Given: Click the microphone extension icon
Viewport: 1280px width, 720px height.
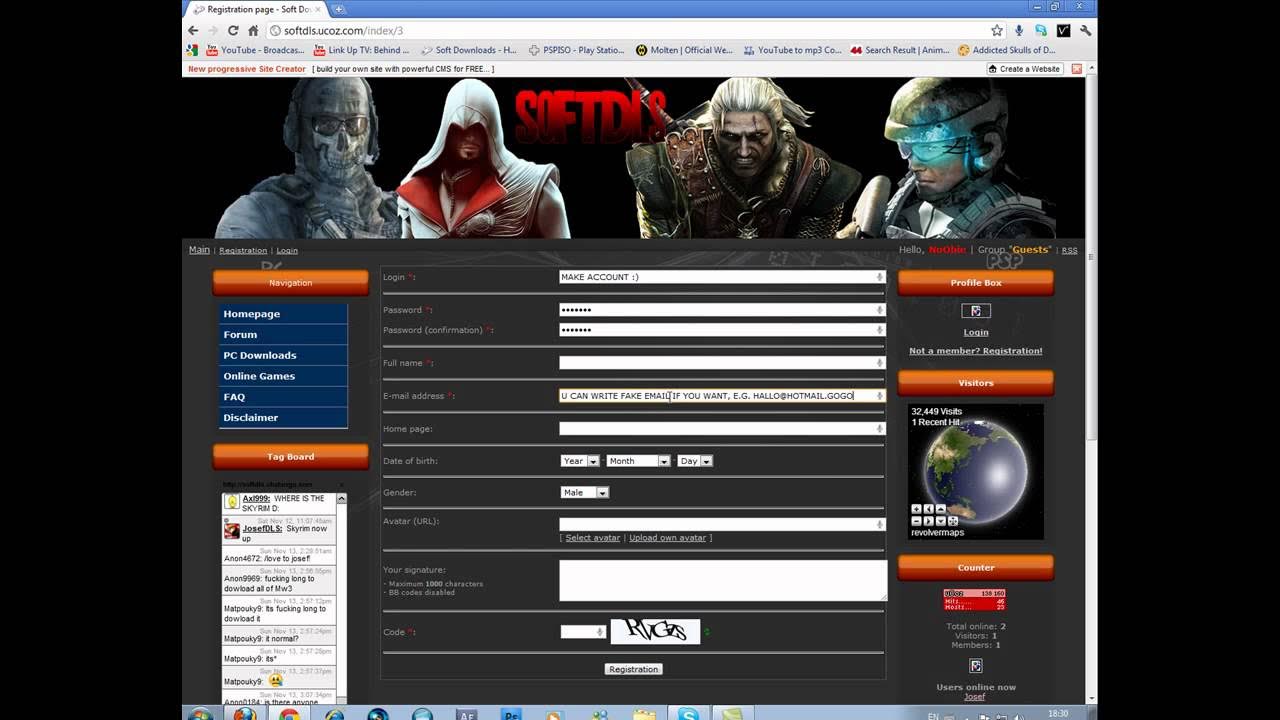Looking at the screenshot, I should point(1019,30).
